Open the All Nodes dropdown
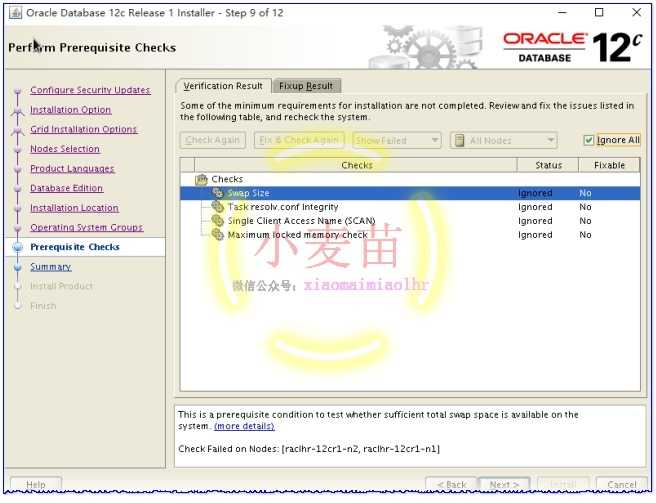656x503 pixels. (x=503, y=140)
